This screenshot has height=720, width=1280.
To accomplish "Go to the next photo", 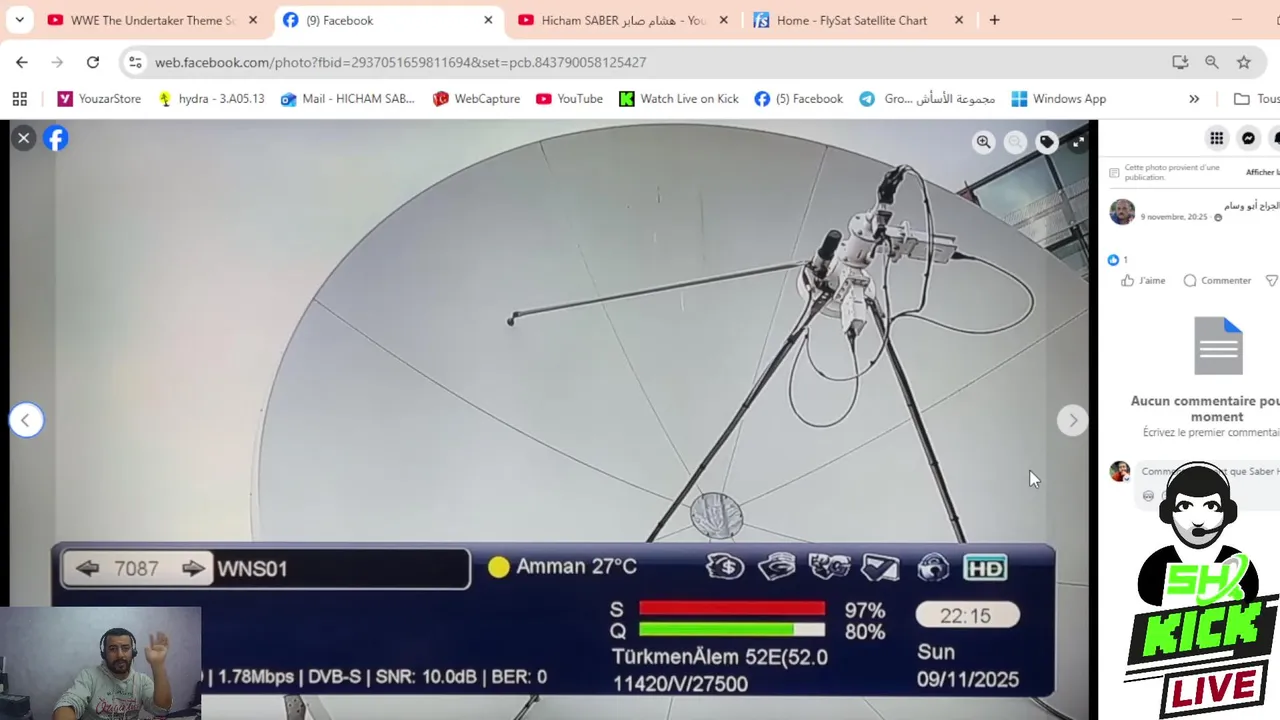I will tap(1073, 420).
